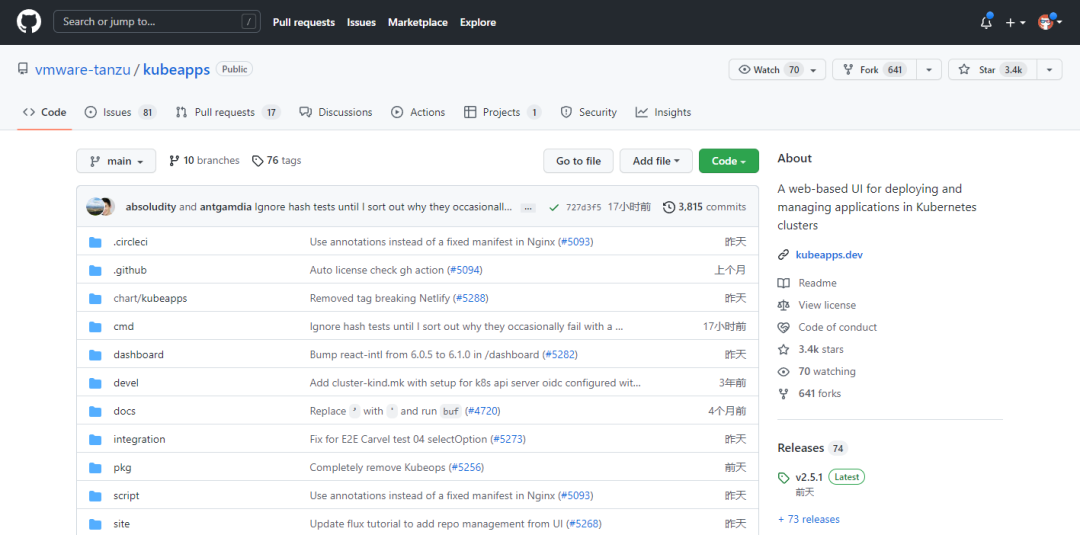Click the chart/kubeapps folder icon

pyautogui.click(x=95, y=298)
